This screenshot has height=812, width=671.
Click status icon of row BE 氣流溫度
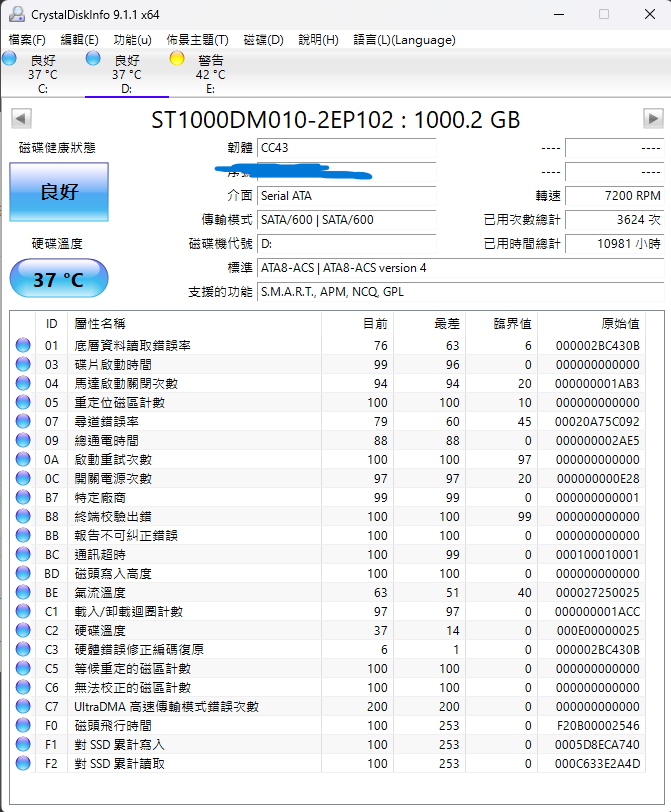[23, 592]
